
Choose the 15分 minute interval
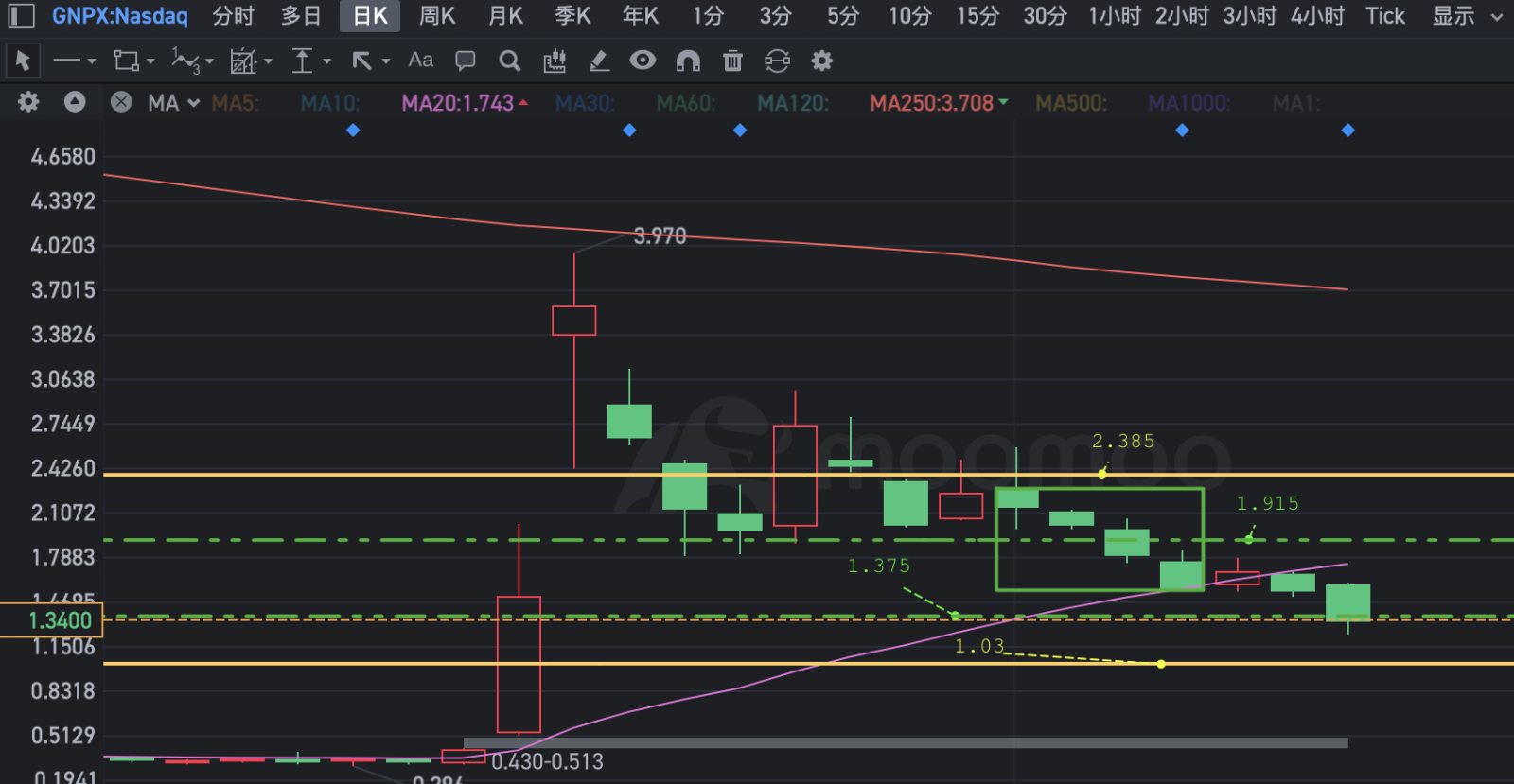click(977, 16)
